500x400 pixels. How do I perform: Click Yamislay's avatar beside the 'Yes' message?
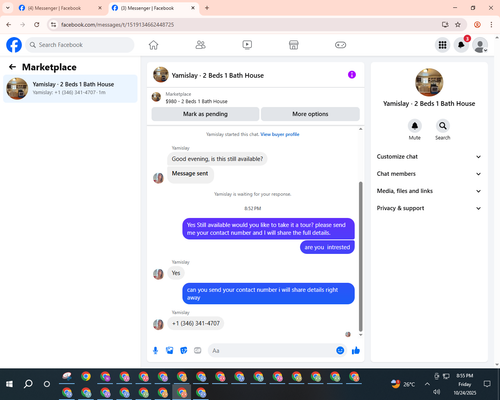pyautogui.click(x=158, y=274)
